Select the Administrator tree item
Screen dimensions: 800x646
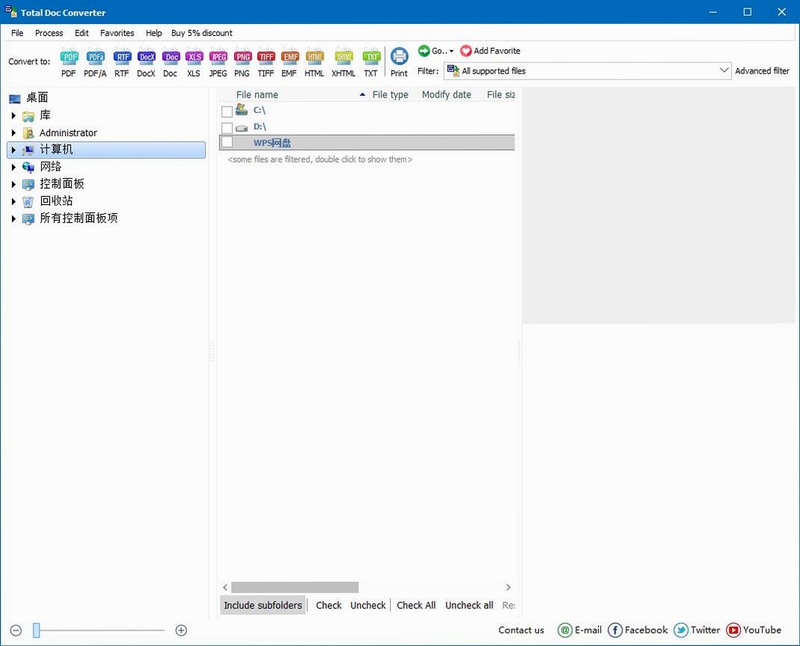tap(68, 133)
